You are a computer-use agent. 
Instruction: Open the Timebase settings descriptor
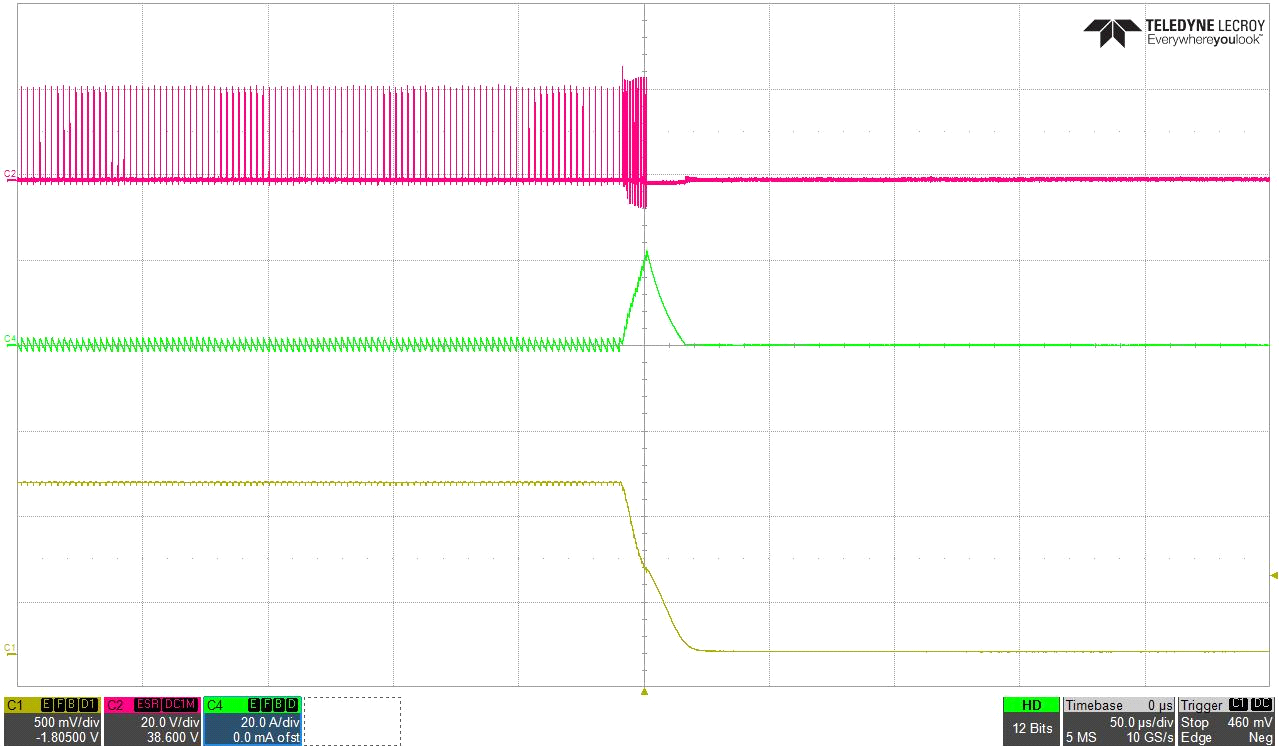1118,721
